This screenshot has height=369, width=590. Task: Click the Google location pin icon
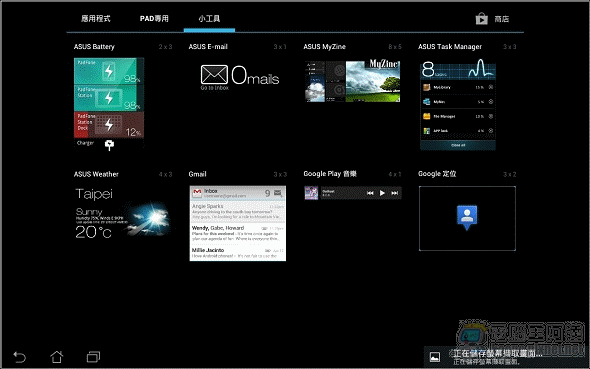coord(467,217)
